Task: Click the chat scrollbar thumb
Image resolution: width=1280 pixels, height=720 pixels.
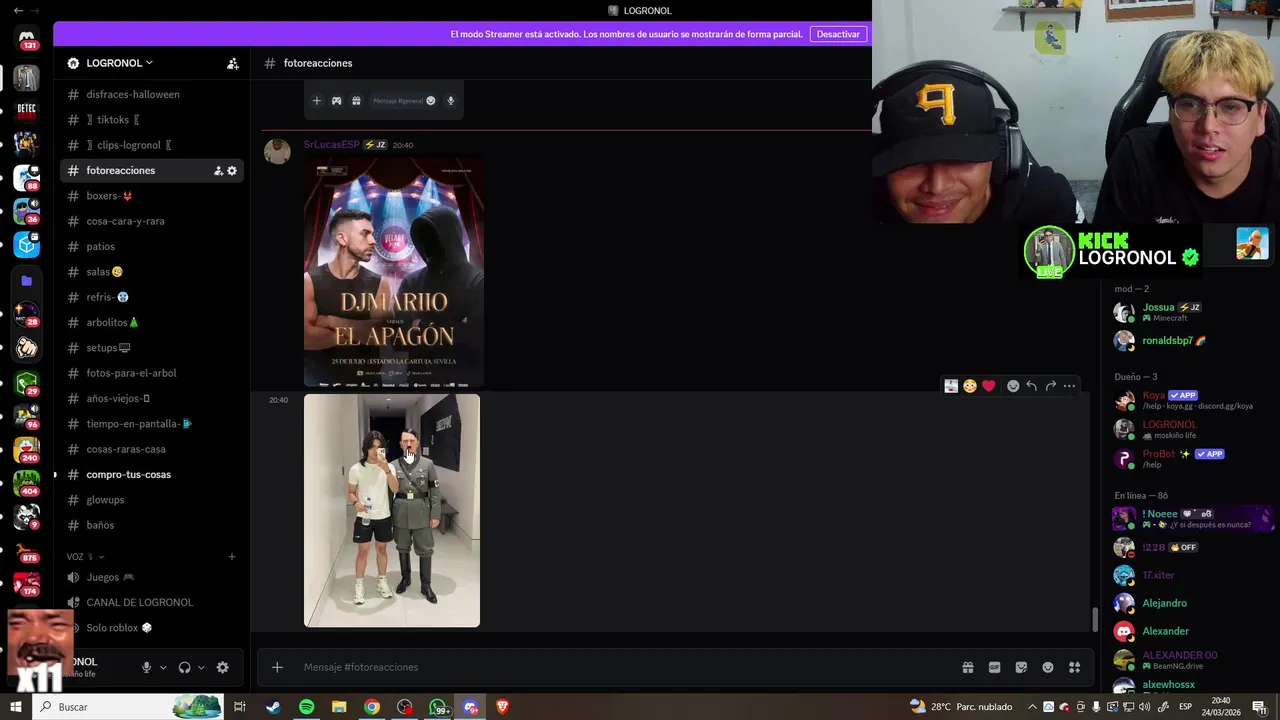Action: click(1094, 619)
